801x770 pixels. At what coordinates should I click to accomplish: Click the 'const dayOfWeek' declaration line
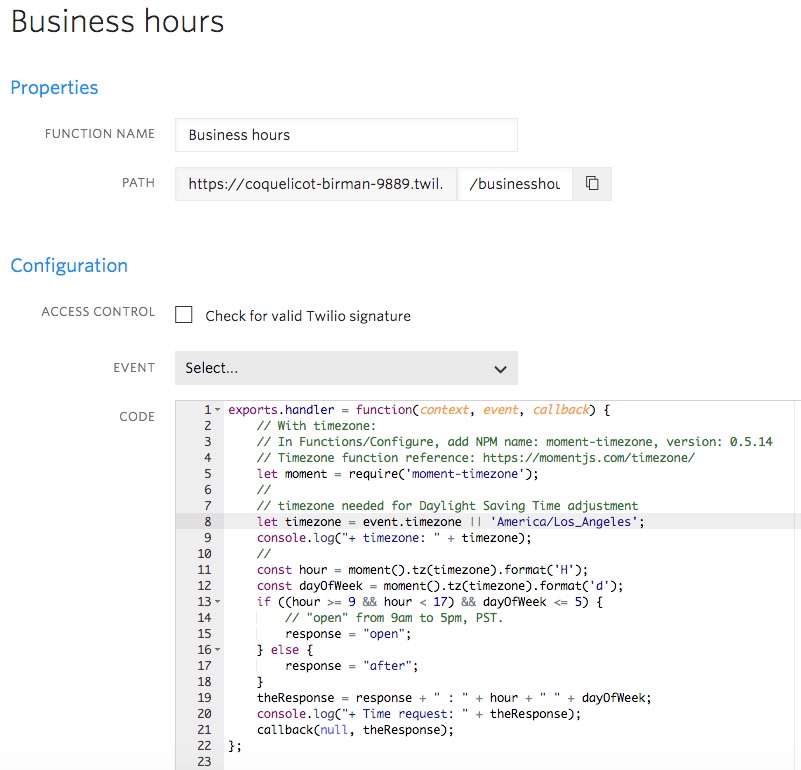tap(440, 586)
